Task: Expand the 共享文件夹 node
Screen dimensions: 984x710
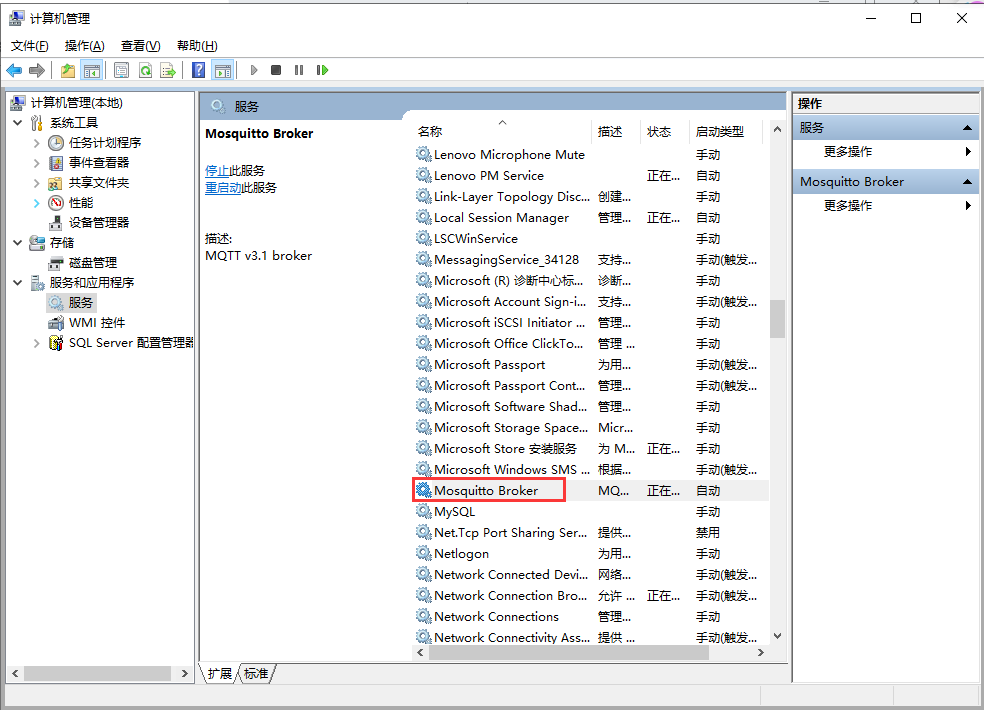Action: point(36,183)
